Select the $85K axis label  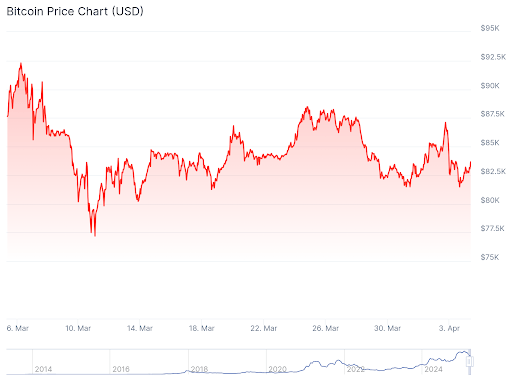[x=490, y=143]
